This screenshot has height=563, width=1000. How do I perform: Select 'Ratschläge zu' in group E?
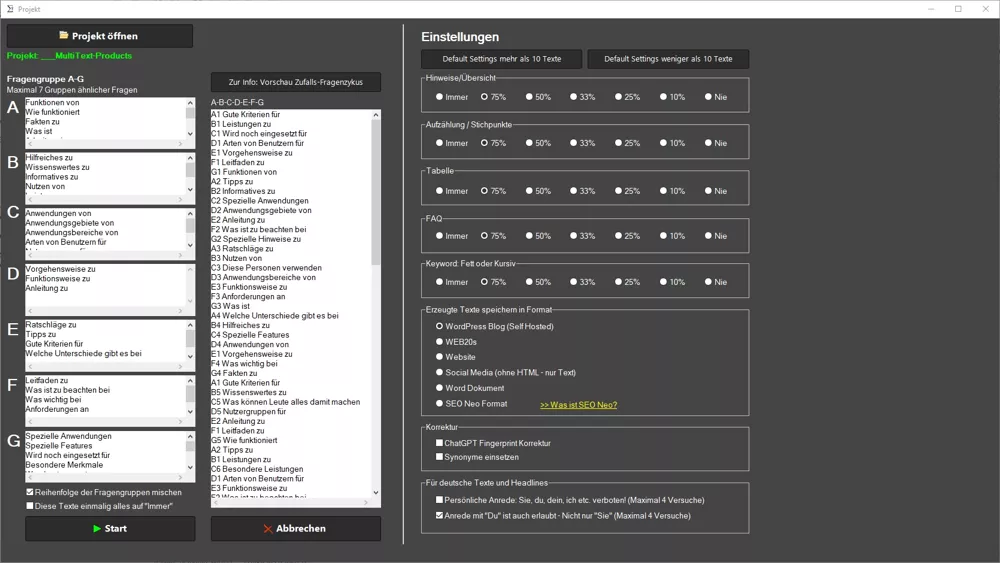(x=51, y=325)
